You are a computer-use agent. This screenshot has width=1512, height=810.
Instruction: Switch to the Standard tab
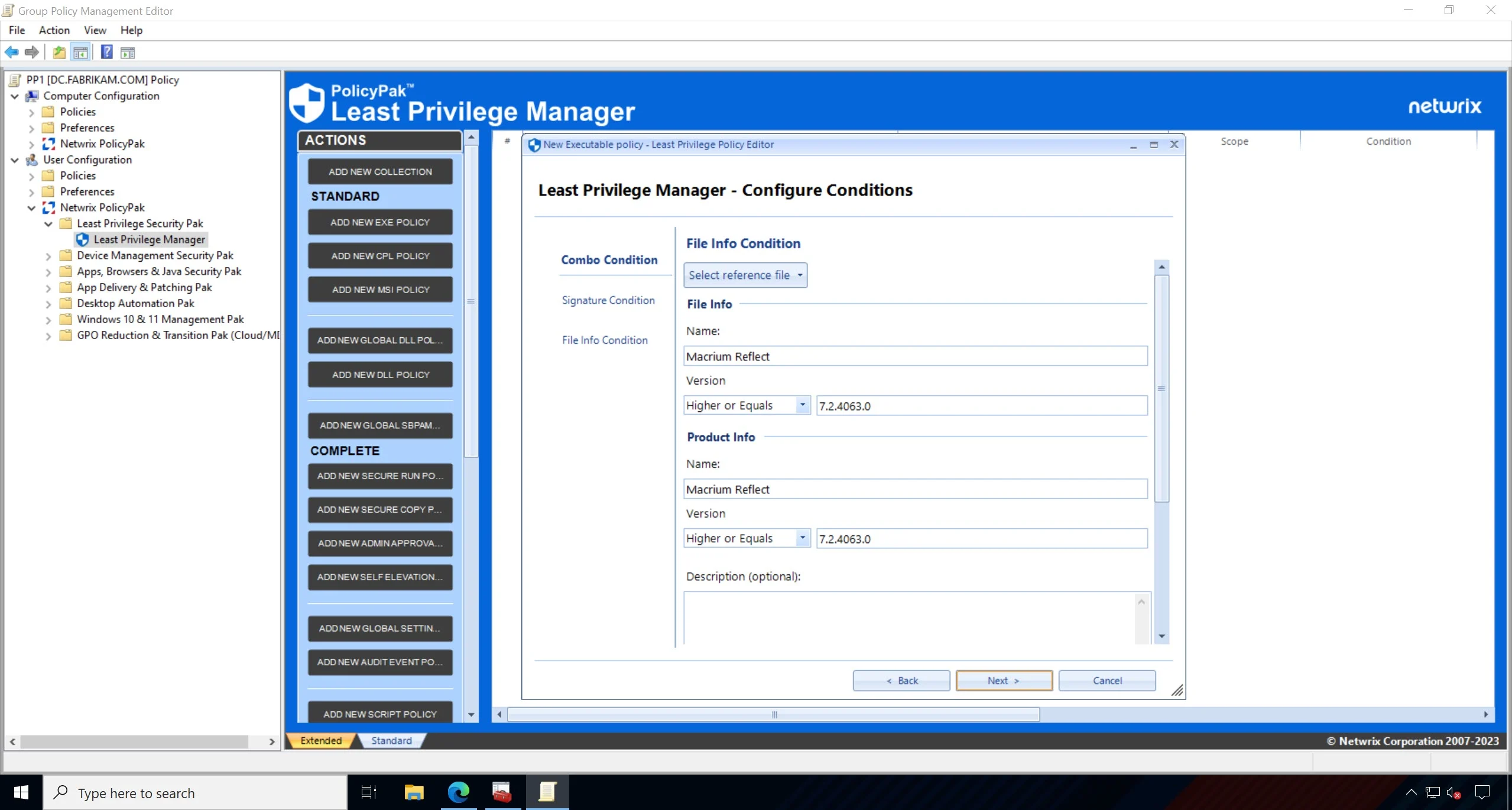(x=391, y=741)
